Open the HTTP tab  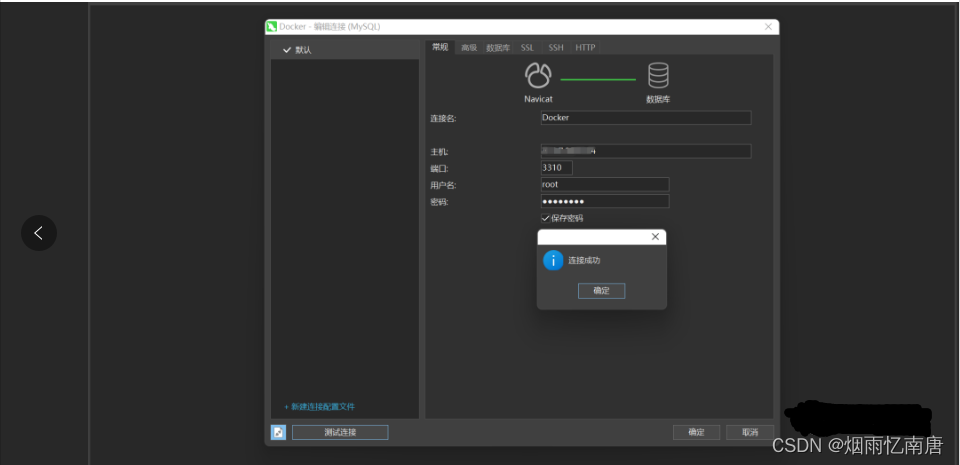[585, 48]
